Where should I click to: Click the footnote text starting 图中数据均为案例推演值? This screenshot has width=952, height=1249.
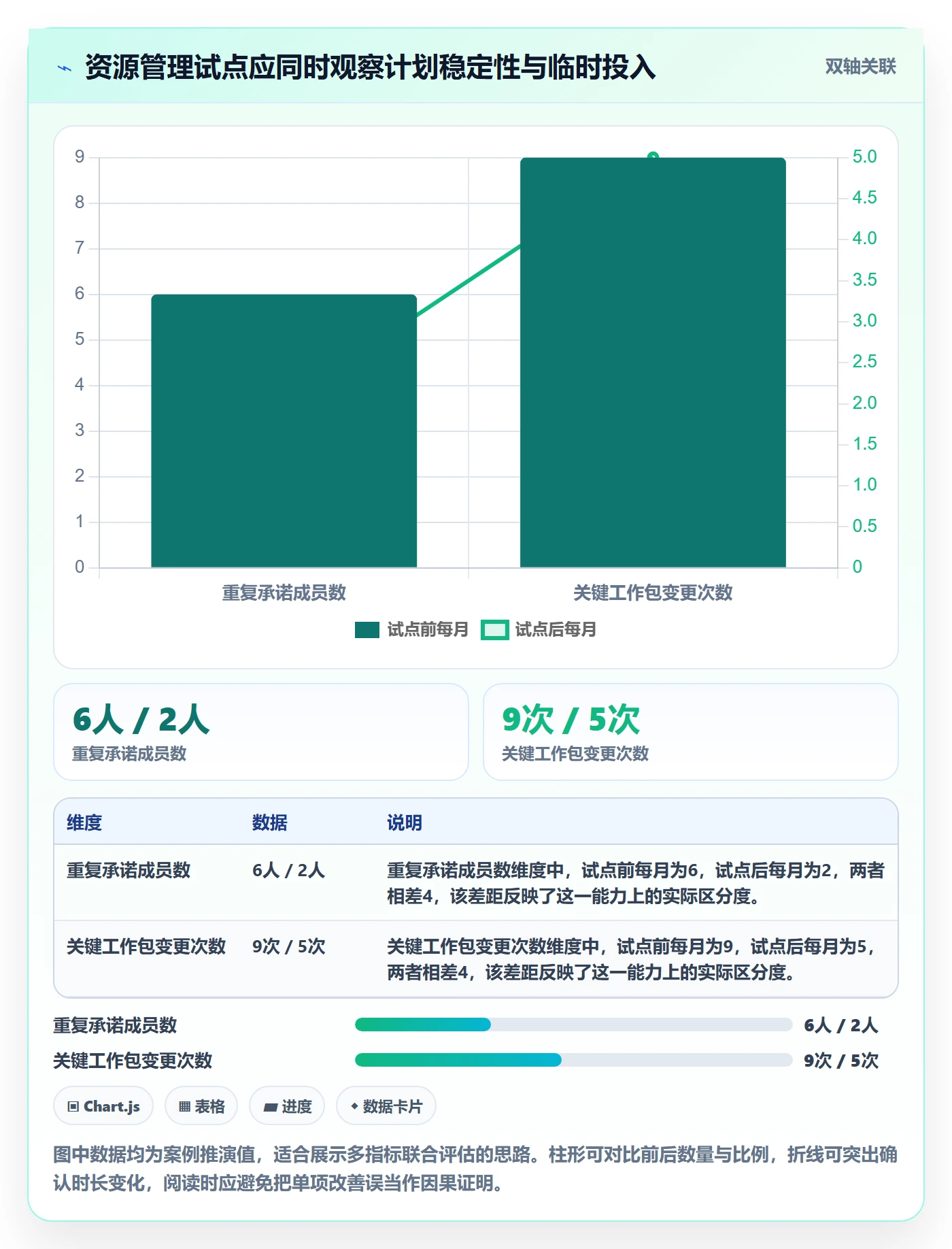(475, 1169)
